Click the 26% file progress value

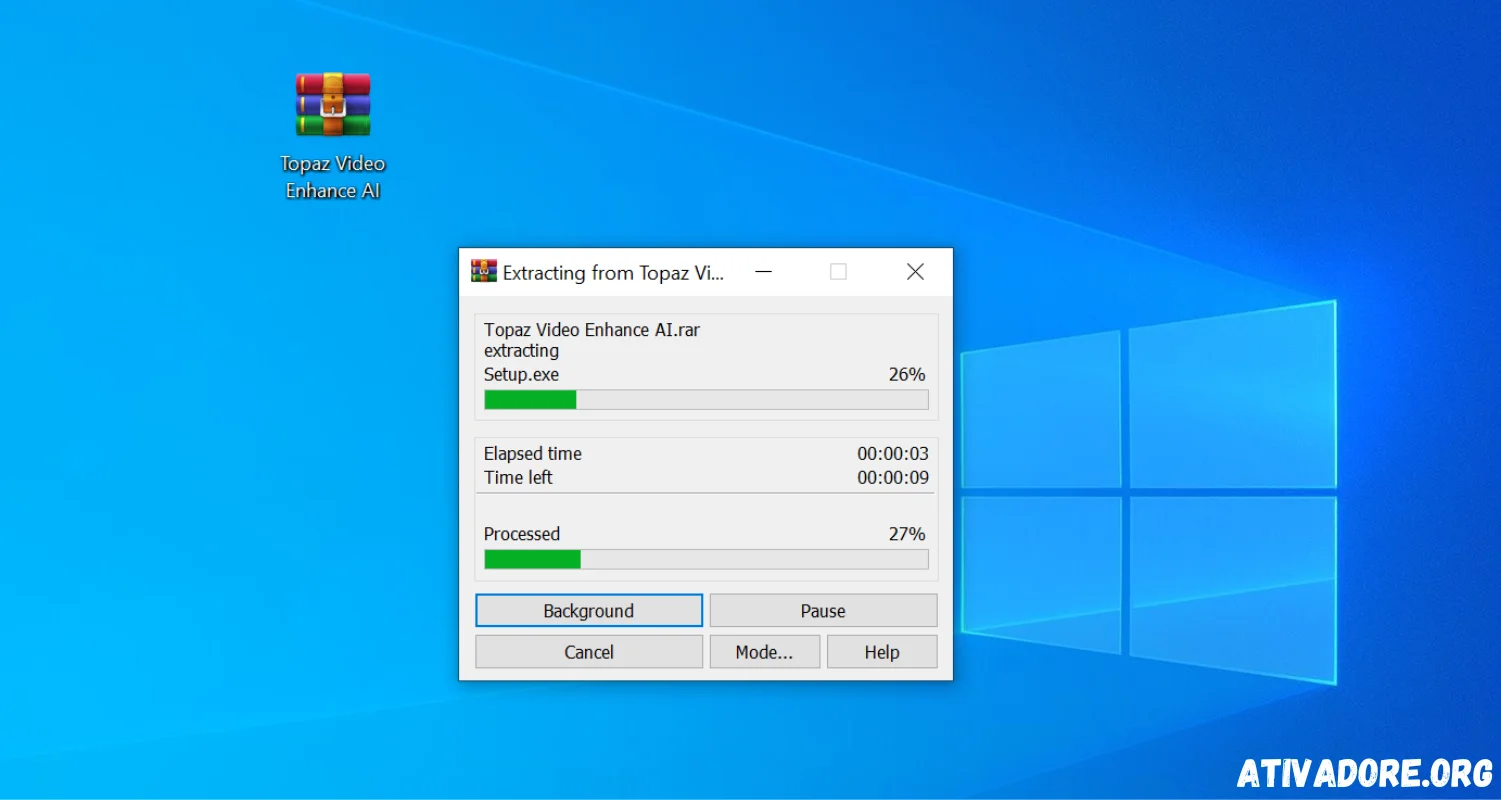[907, 375]
